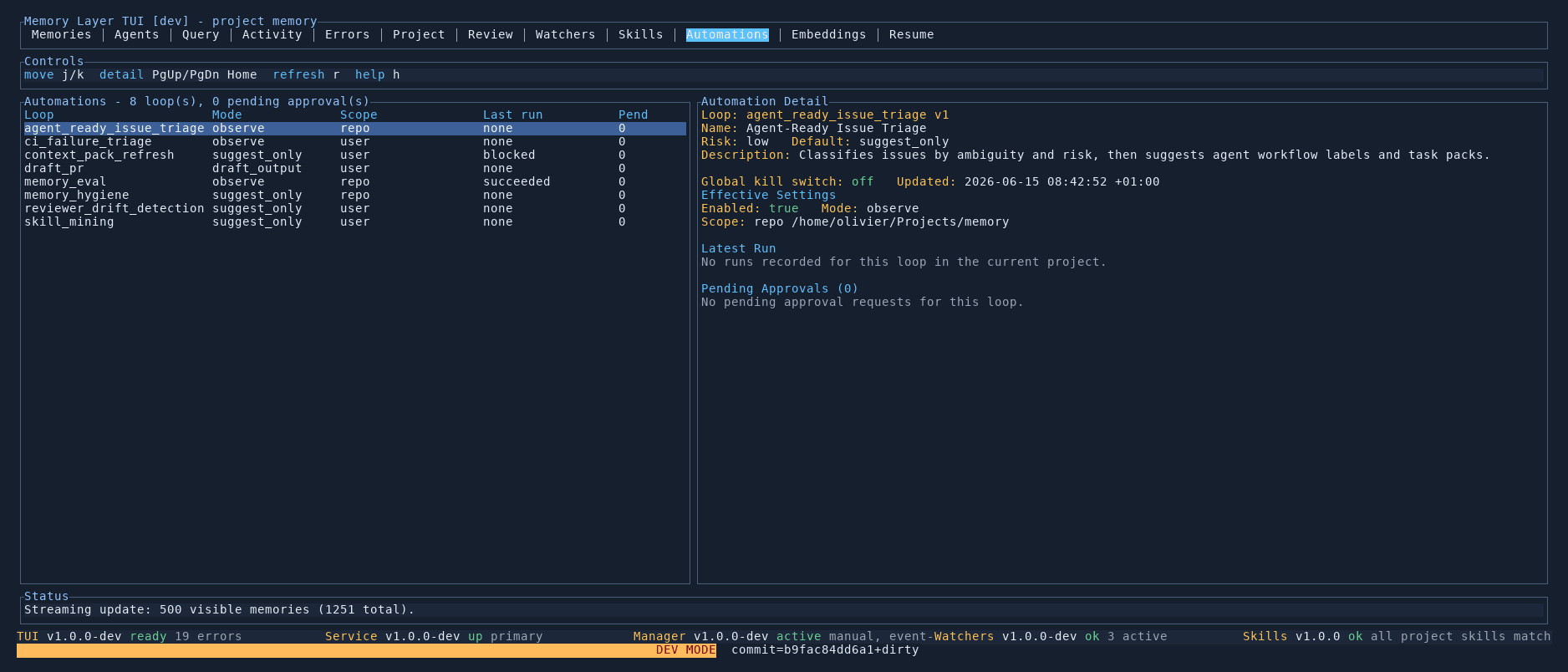
Task: Select the draft_pr loop row
Action: 354,168
